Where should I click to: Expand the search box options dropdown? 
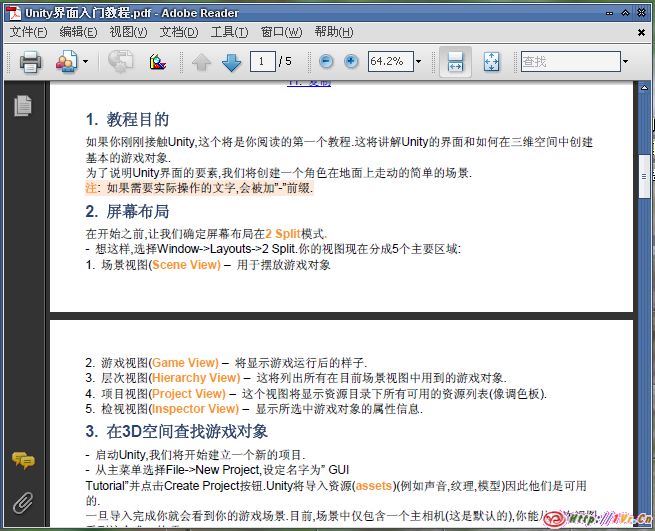click(x=626, y=62)
